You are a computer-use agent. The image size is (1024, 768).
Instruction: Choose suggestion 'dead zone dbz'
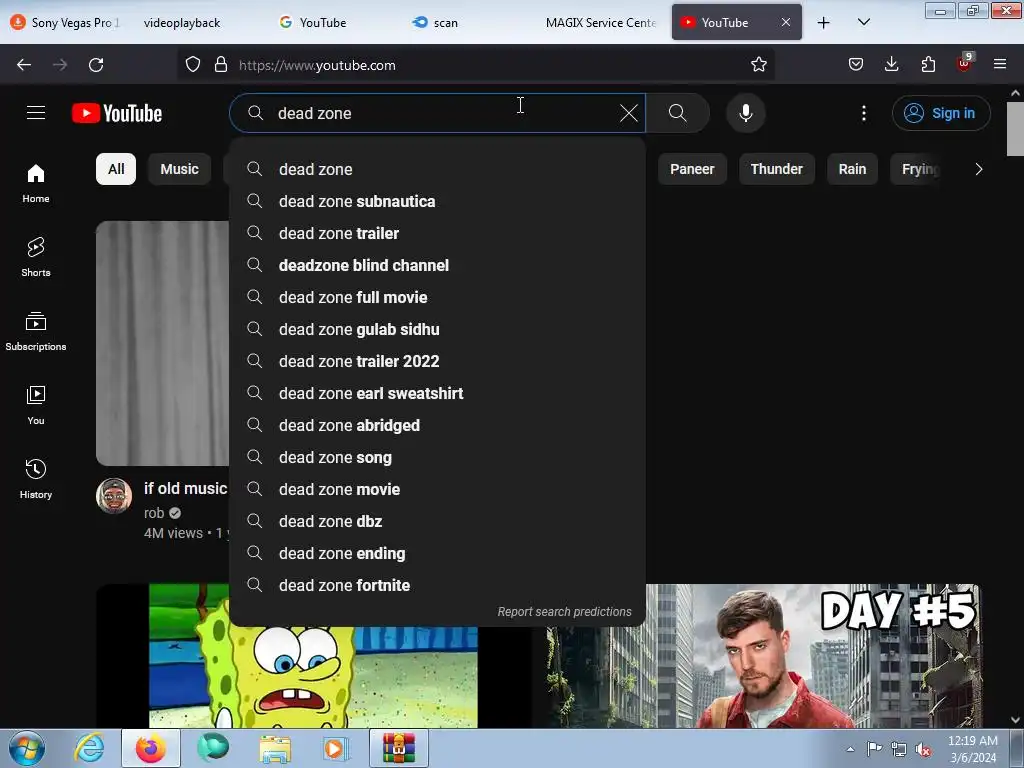(438, 521)
